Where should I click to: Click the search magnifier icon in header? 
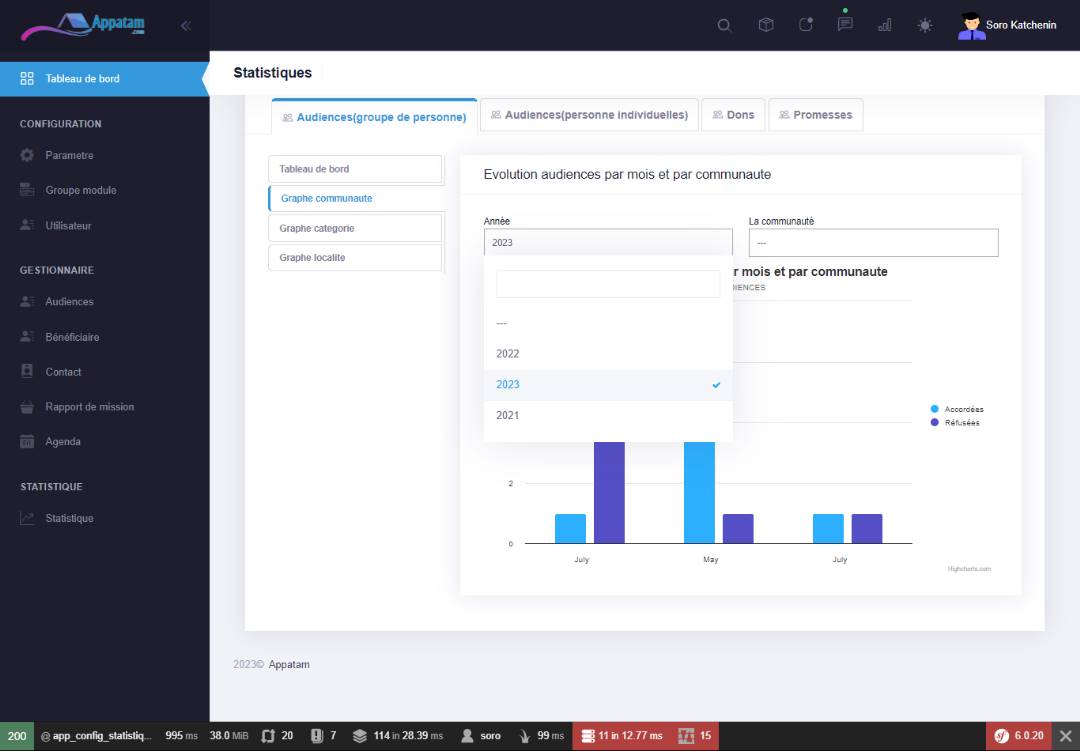724,25
